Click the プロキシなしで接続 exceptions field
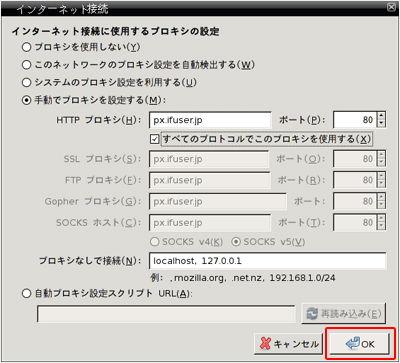Viewport: 400px width, 363px height. [x=267, y=261]
